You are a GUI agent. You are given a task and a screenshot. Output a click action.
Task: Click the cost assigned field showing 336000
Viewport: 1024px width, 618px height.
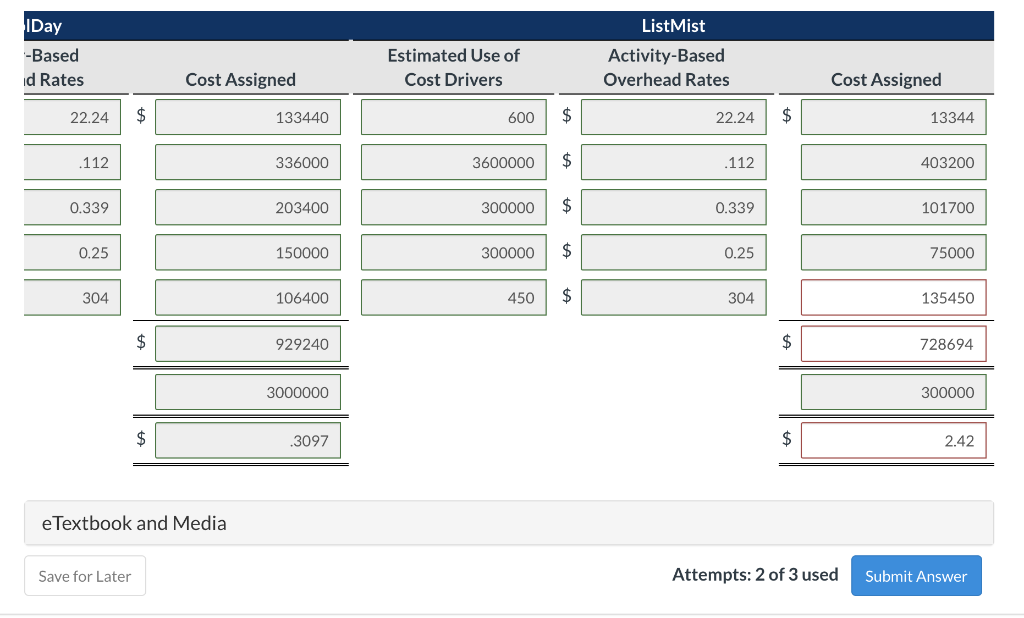pyautogui.click(x=248, y=163)
